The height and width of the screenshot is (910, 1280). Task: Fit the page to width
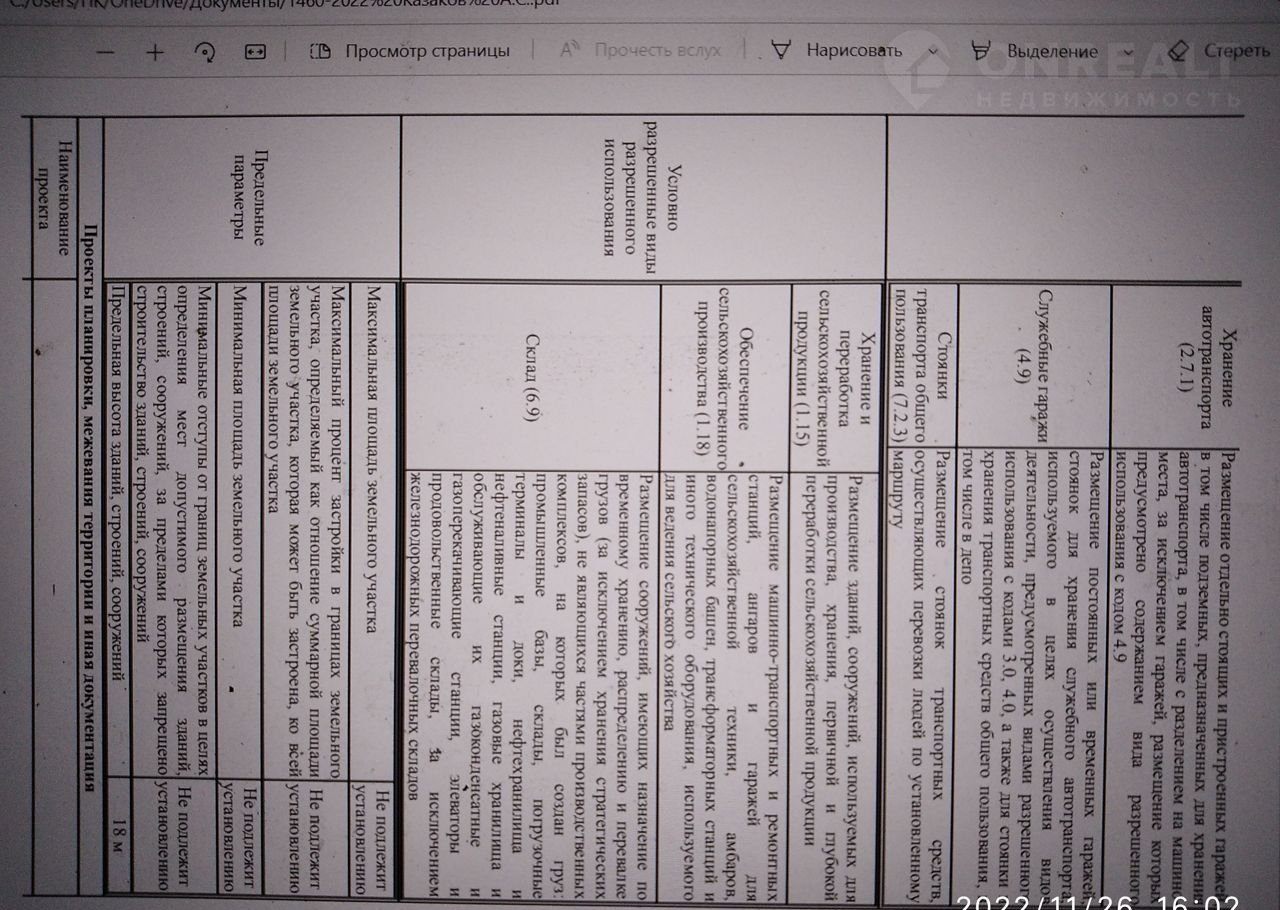coord(254,52)
